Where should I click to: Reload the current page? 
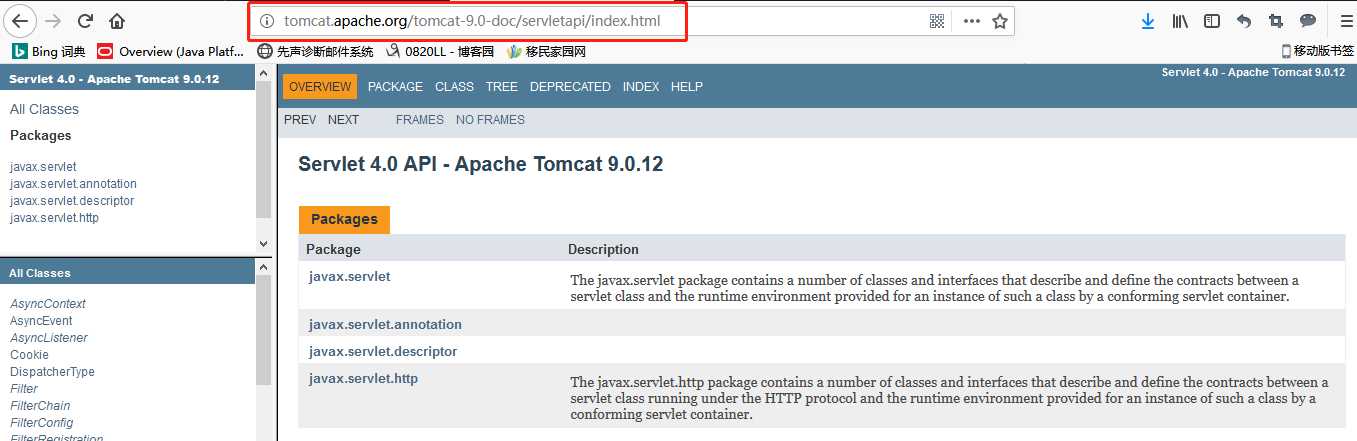coord(85,20)
